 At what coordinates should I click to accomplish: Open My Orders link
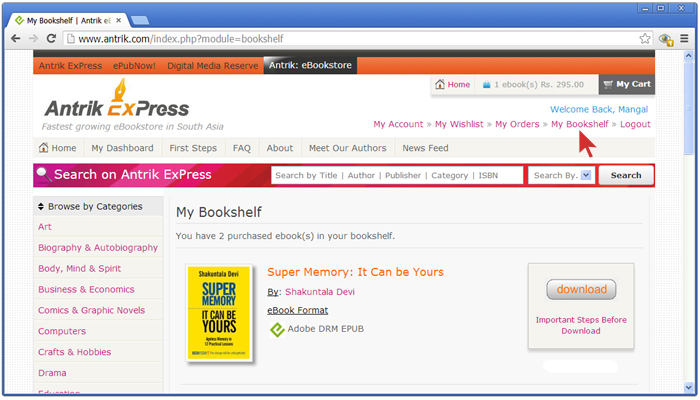coord(517,124)
